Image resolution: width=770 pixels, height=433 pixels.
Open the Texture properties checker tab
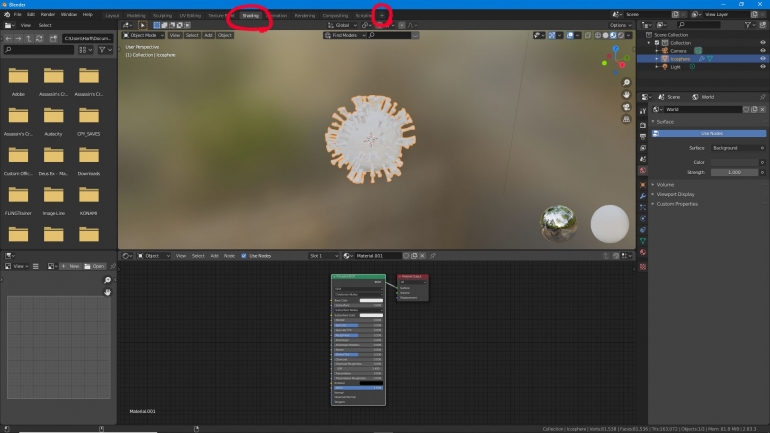point(643,267)
